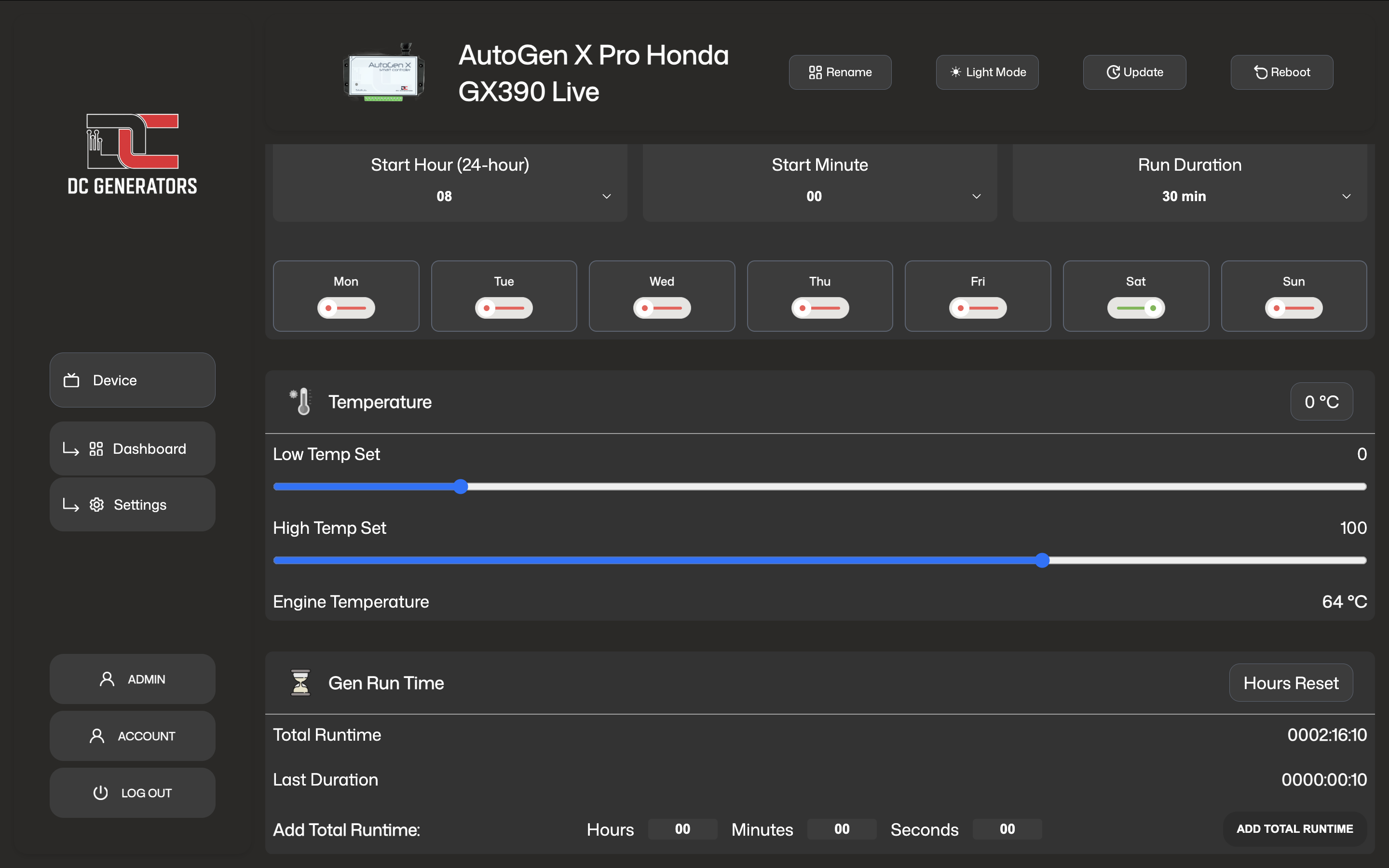The height and width of the screenshot is (868, 1389).
Task: Click the Seconds input field
Action: coord(1008,829)
